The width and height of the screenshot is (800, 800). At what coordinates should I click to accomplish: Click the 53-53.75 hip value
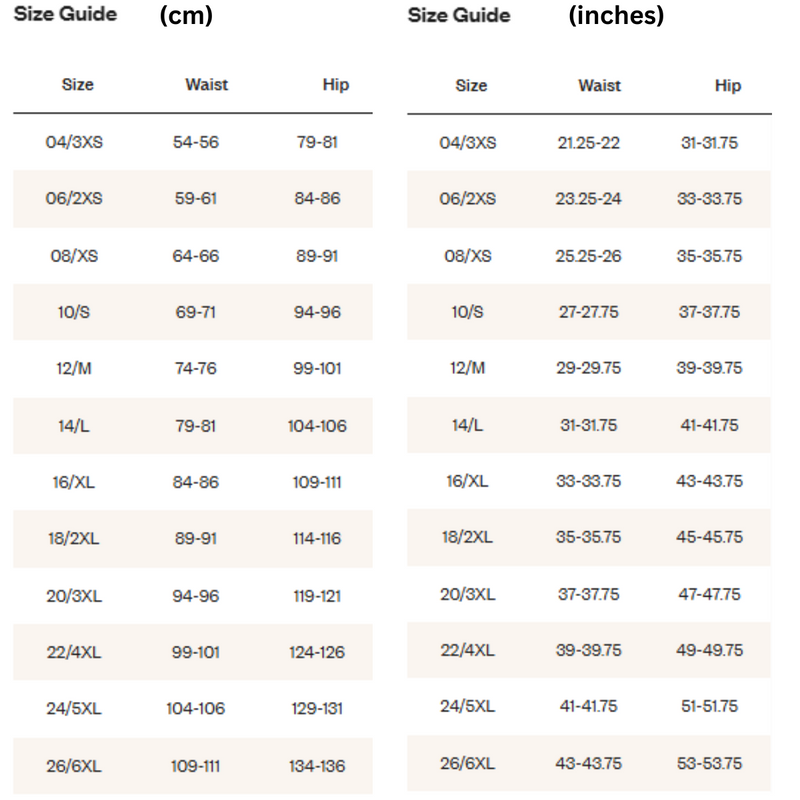(x=709, y=764)
